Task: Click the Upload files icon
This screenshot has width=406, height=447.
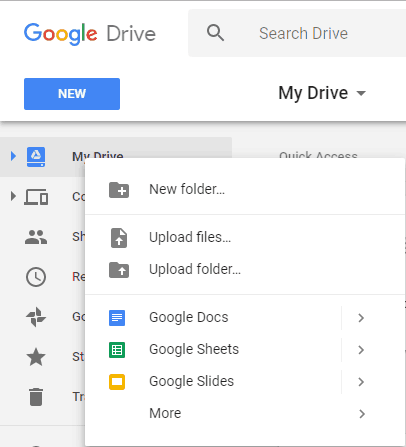Action: pyautogui.click(x=119, y=238)
